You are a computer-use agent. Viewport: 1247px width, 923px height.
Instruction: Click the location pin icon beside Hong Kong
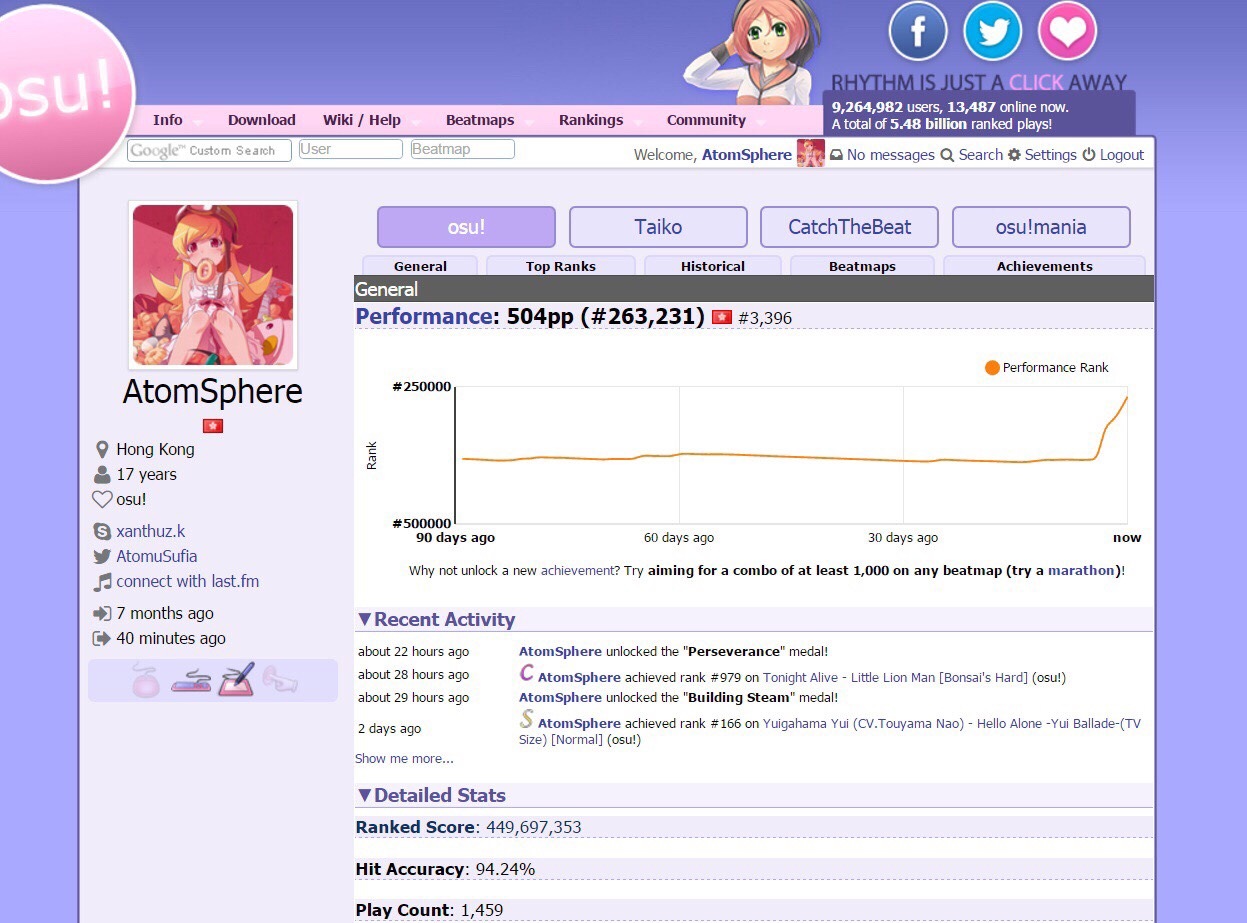(102, 450)
